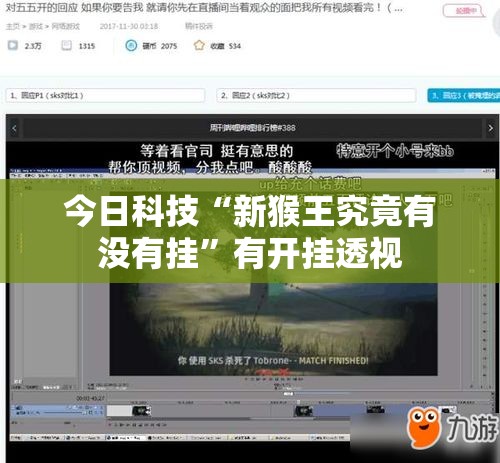Click the right arrow on the player banner

click(490, 128)
